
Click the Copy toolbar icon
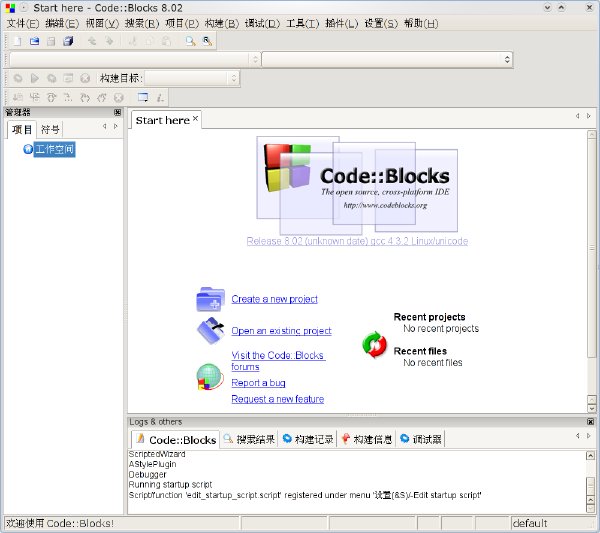[149, 41]
